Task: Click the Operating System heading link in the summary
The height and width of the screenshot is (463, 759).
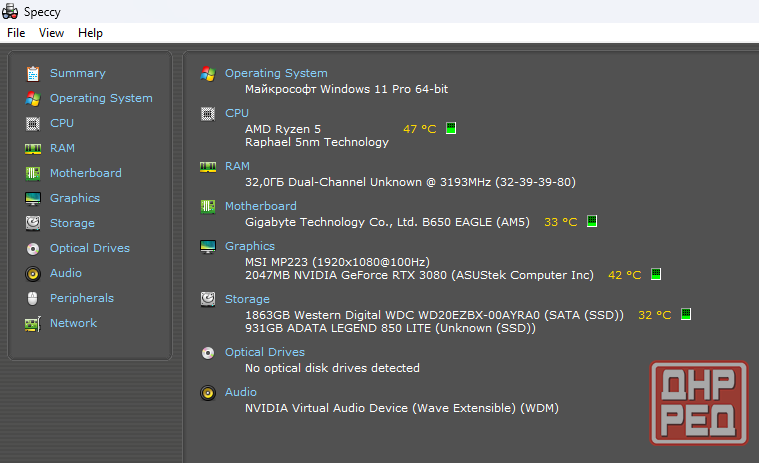Action: (276, 73)
